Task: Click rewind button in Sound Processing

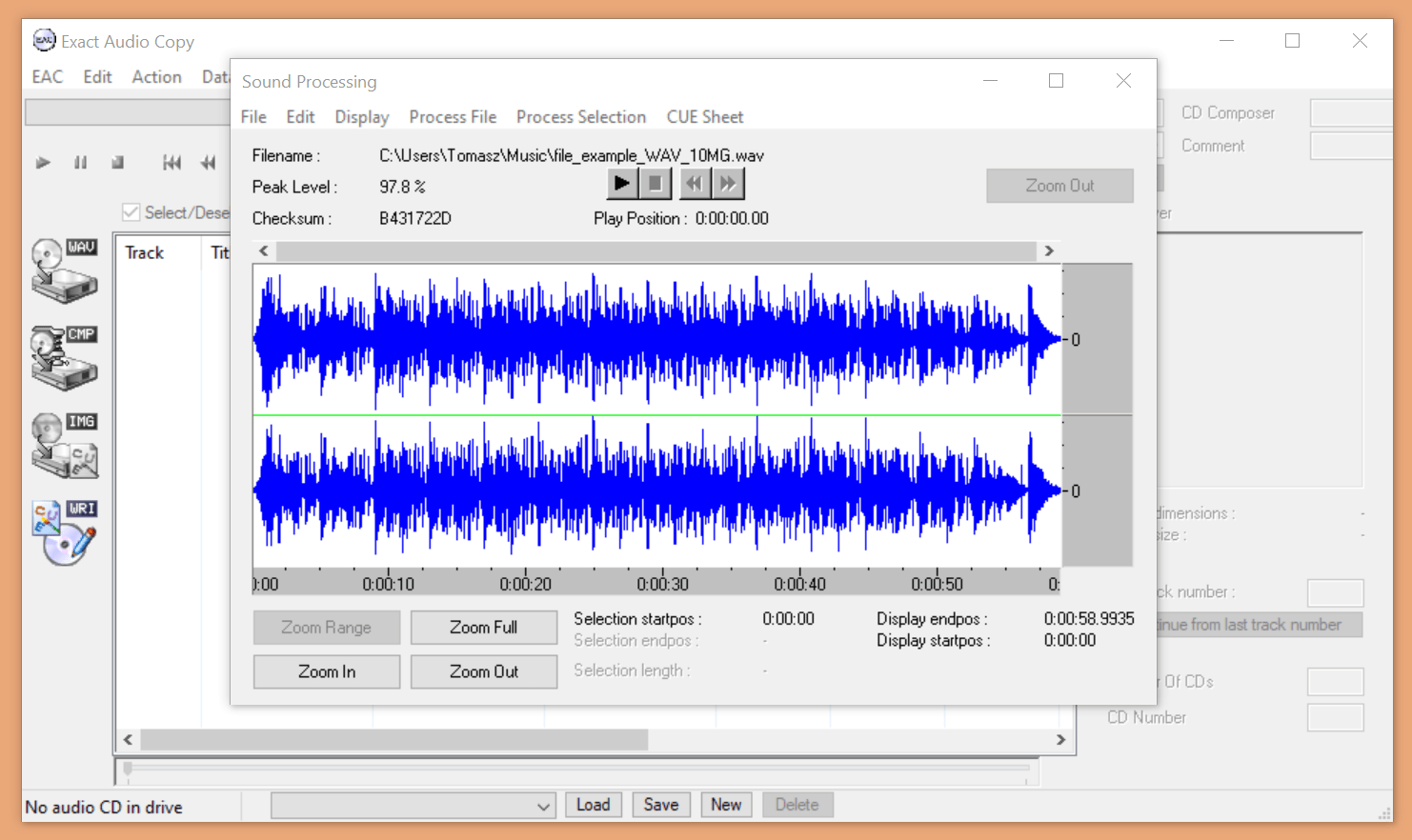Action: (x=696, y=183)
